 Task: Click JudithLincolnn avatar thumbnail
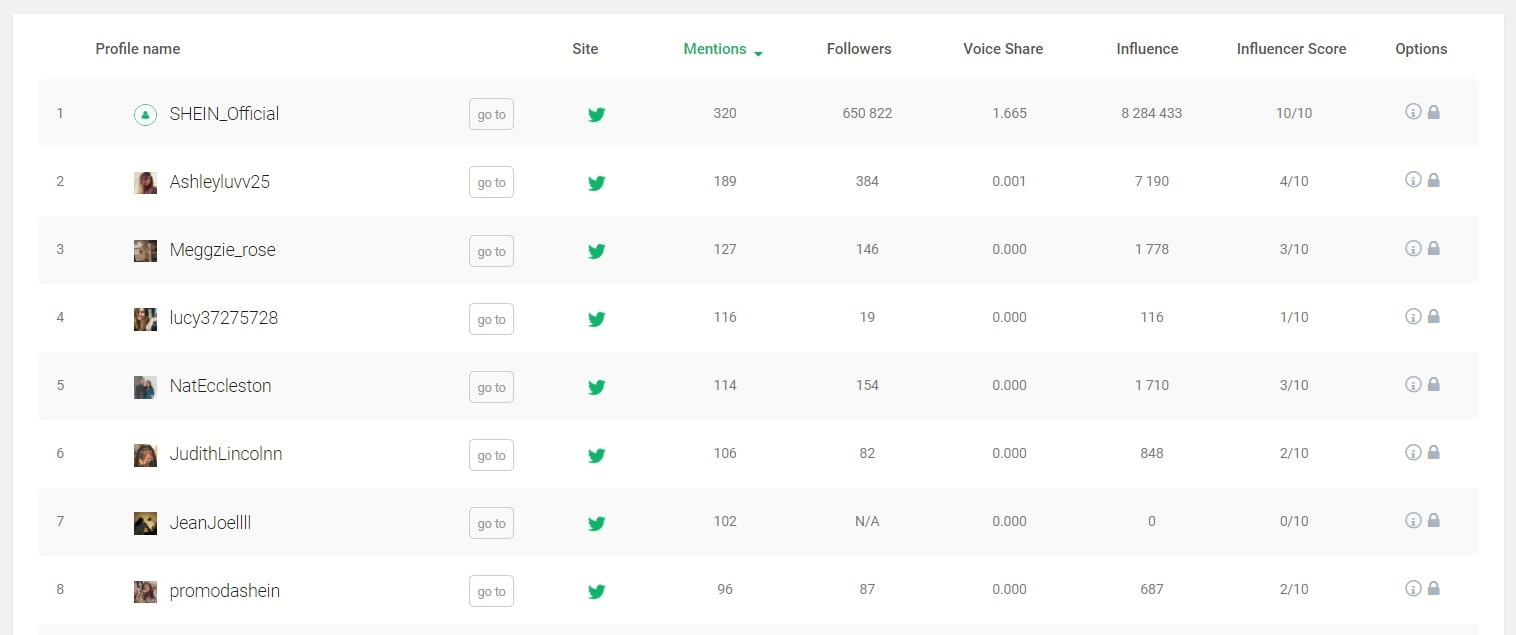tap(145, 455)
